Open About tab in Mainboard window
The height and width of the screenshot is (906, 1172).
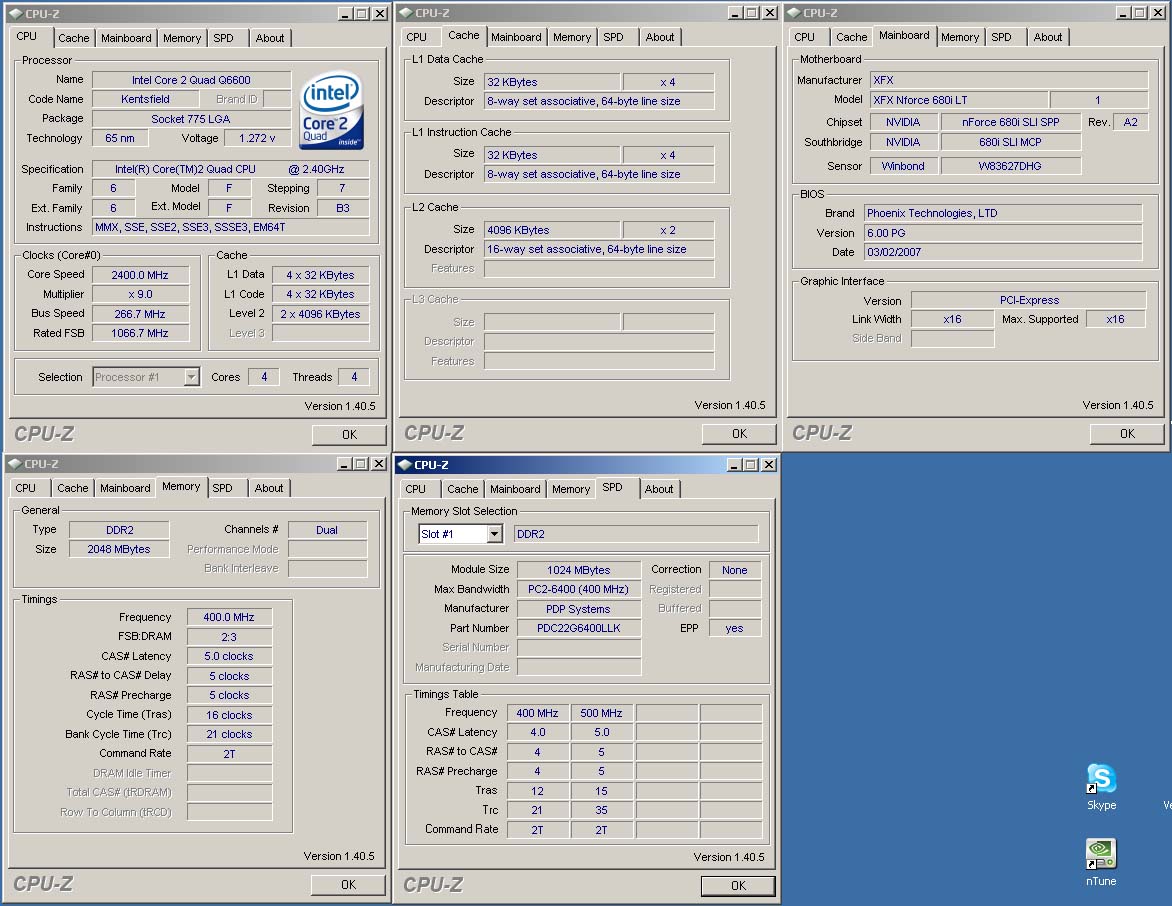click(x=1048, y=37)
